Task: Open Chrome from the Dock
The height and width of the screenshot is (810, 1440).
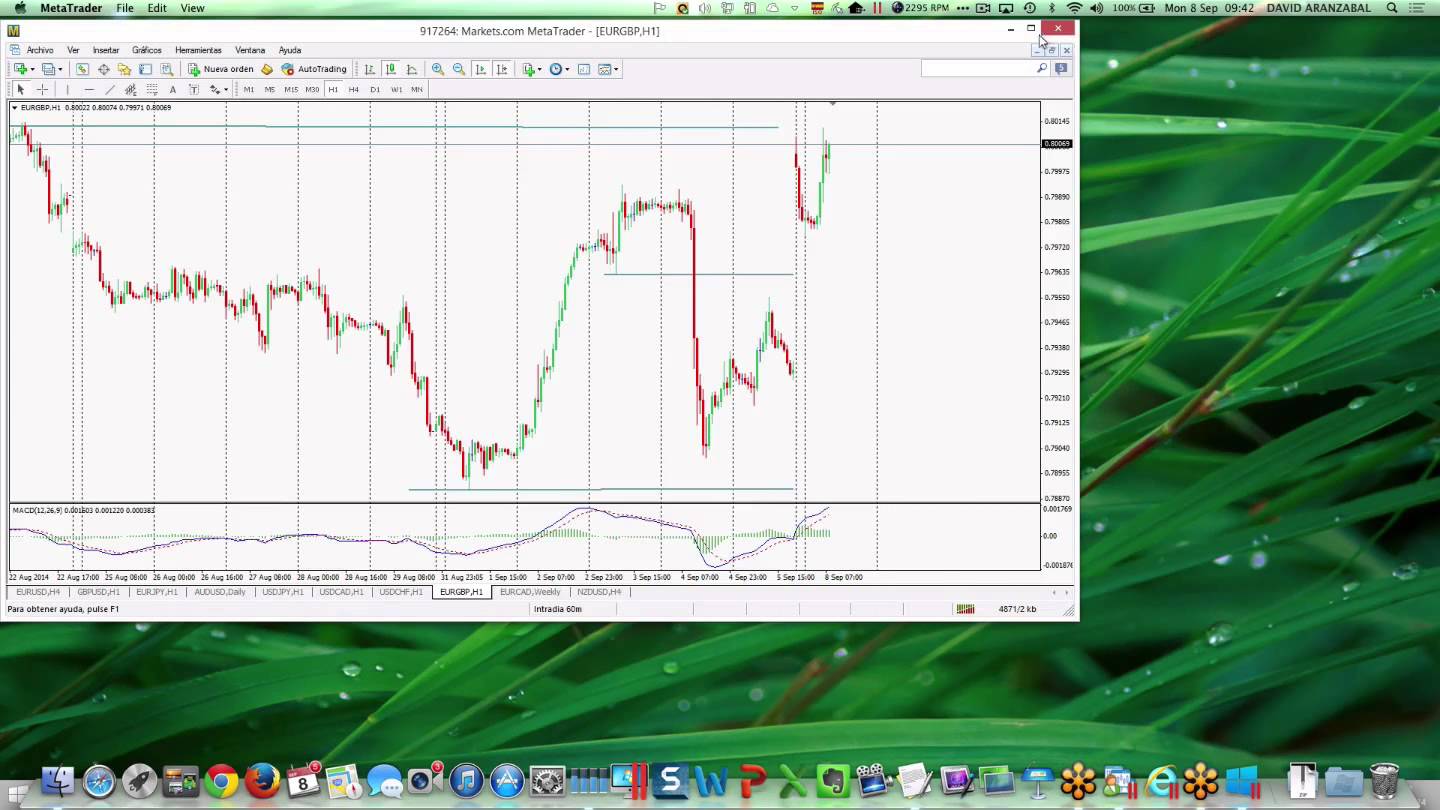Action: [221, 781]
